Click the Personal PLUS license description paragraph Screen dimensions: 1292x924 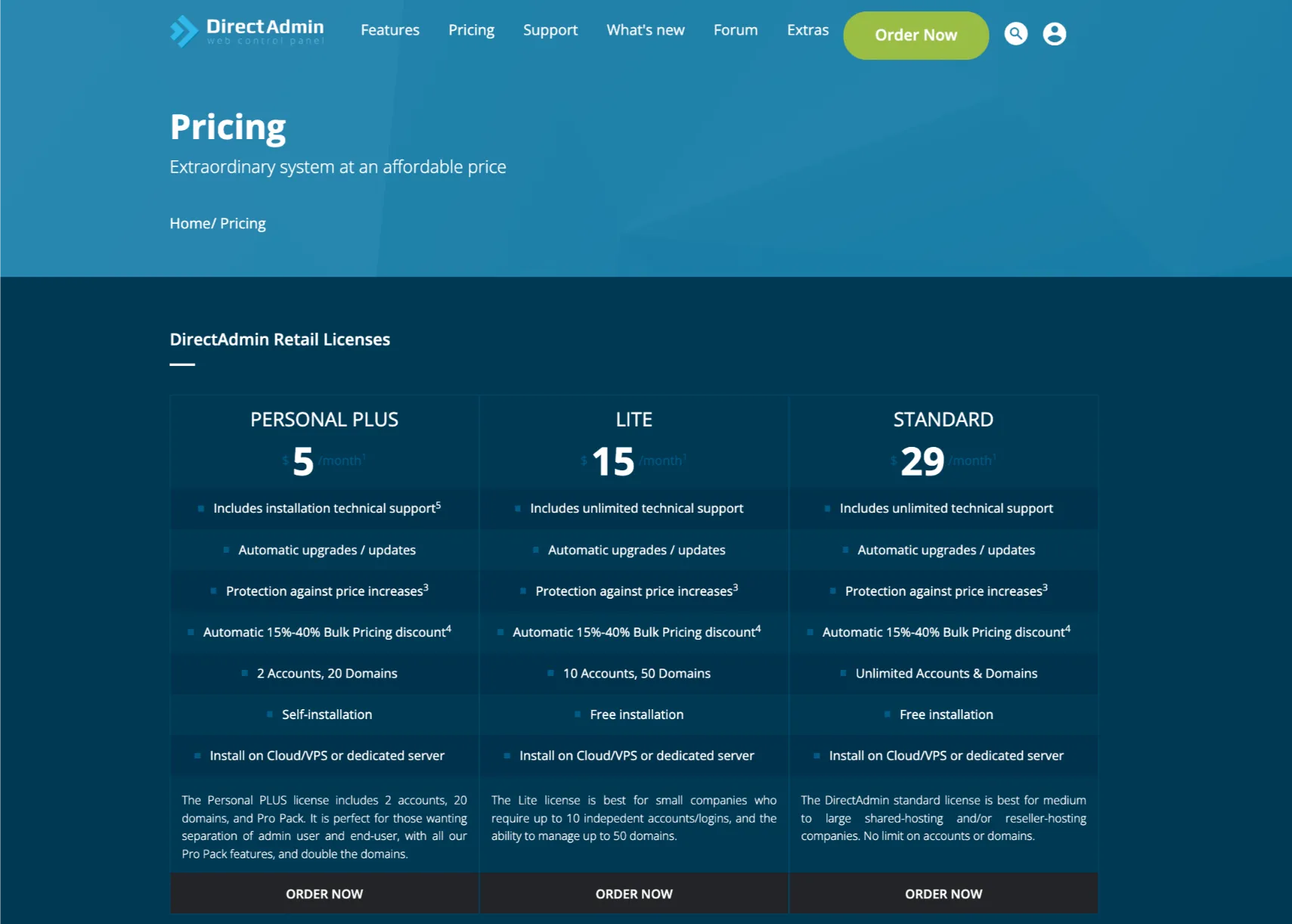324,827
